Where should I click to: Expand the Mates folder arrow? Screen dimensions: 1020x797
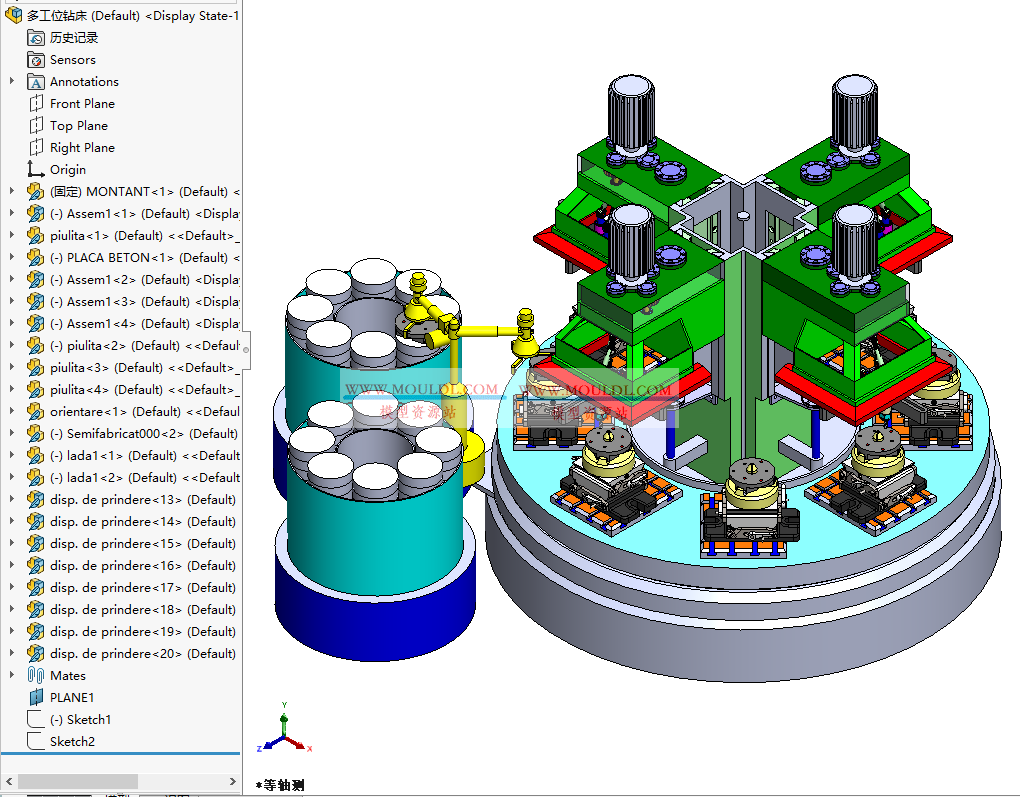12,676
